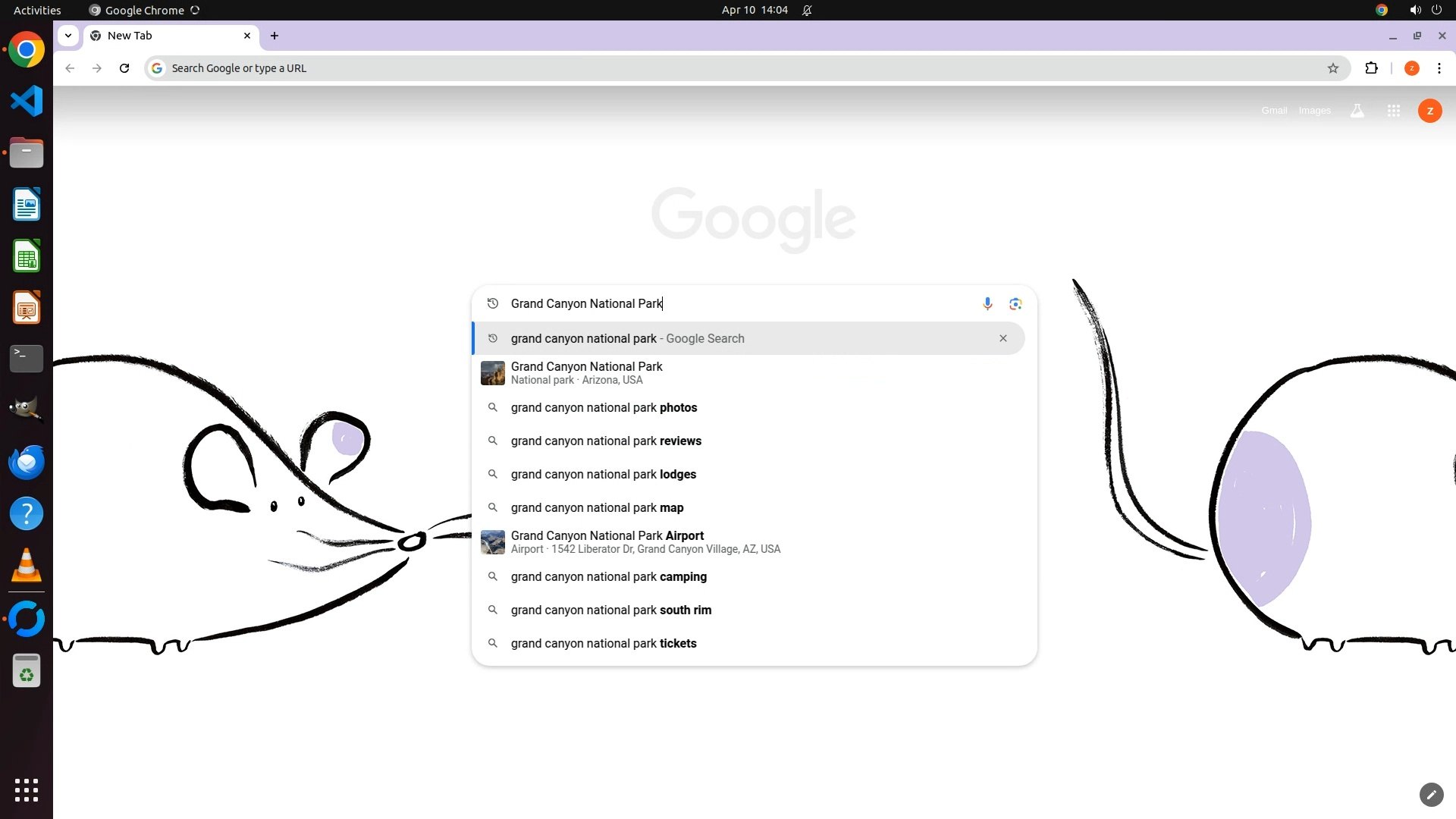
Task: Remove the grand canyon history suggestion
Action: (1003, 338)
